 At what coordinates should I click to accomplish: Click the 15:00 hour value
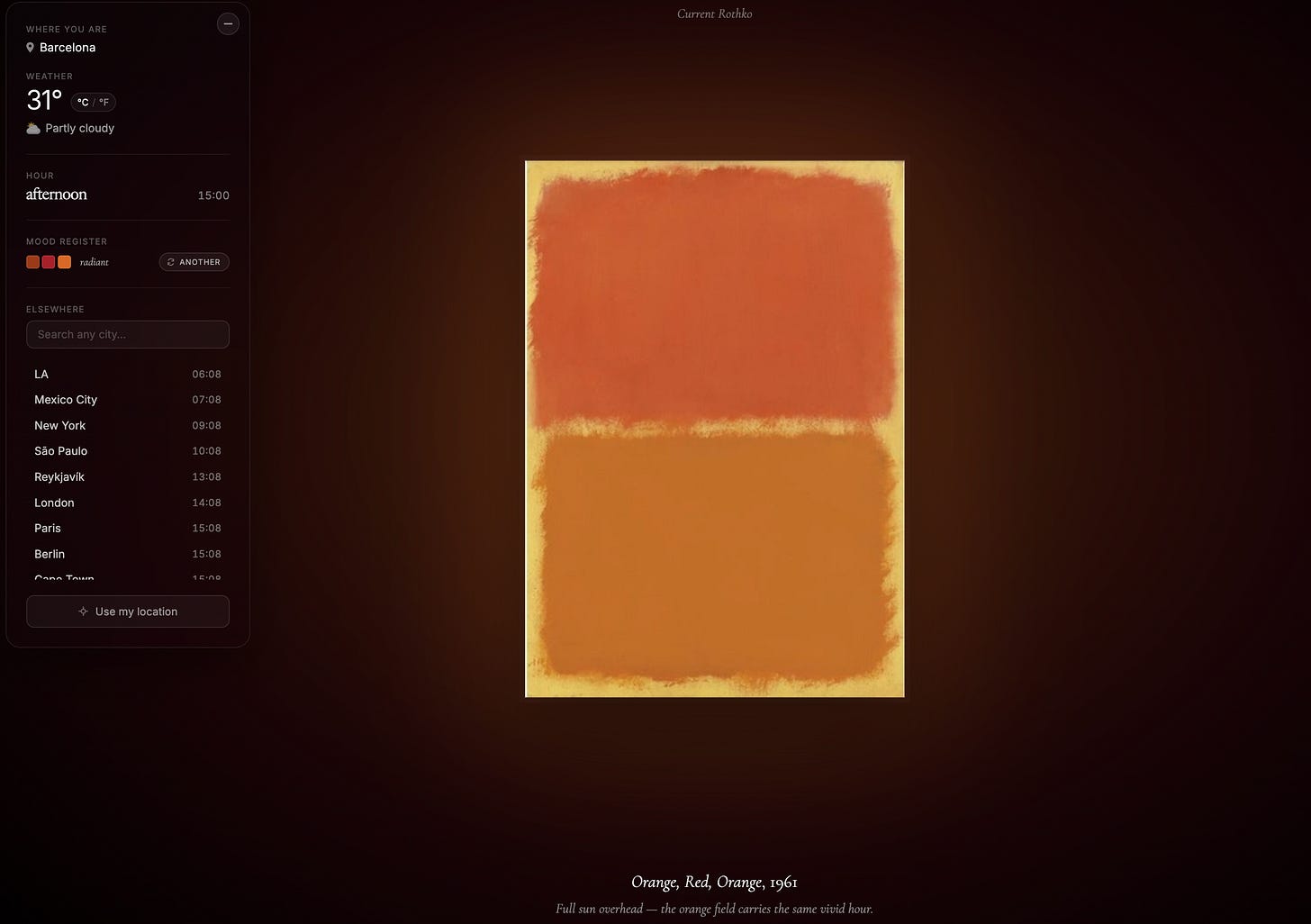(x=213, y=195)
